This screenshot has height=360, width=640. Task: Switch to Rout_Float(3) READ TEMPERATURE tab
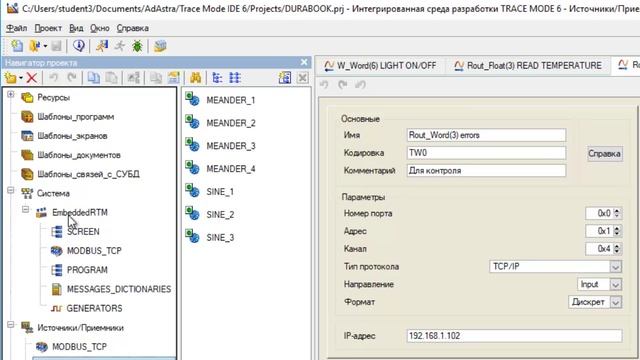[528, 66]
